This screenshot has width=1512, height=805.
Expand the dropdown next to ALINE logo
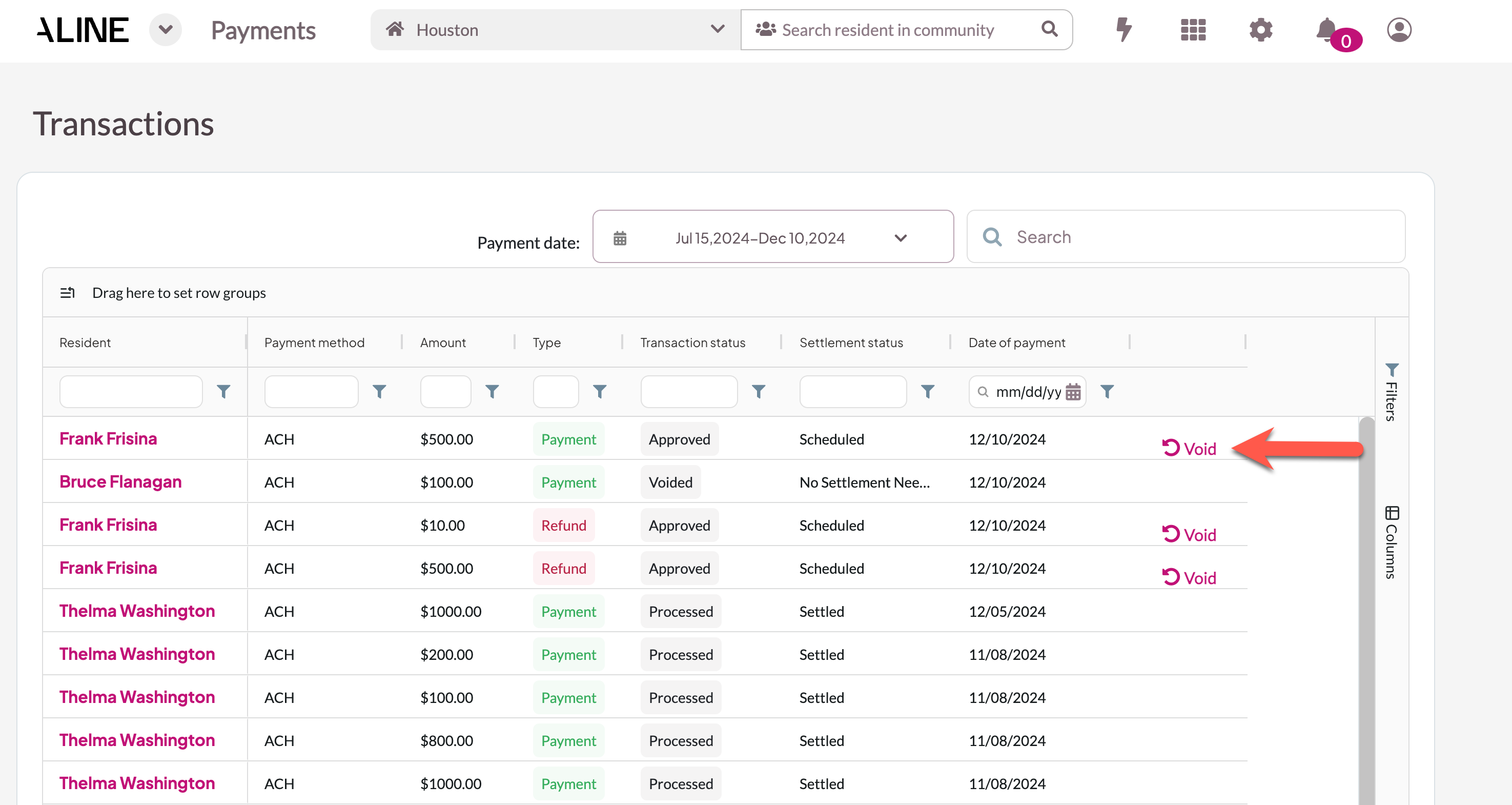[x=166, y=29]
